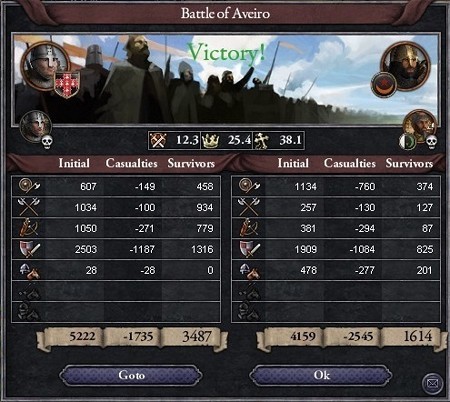Click the Goto button
The image size is (450, 402).
(x=131, y=375)
